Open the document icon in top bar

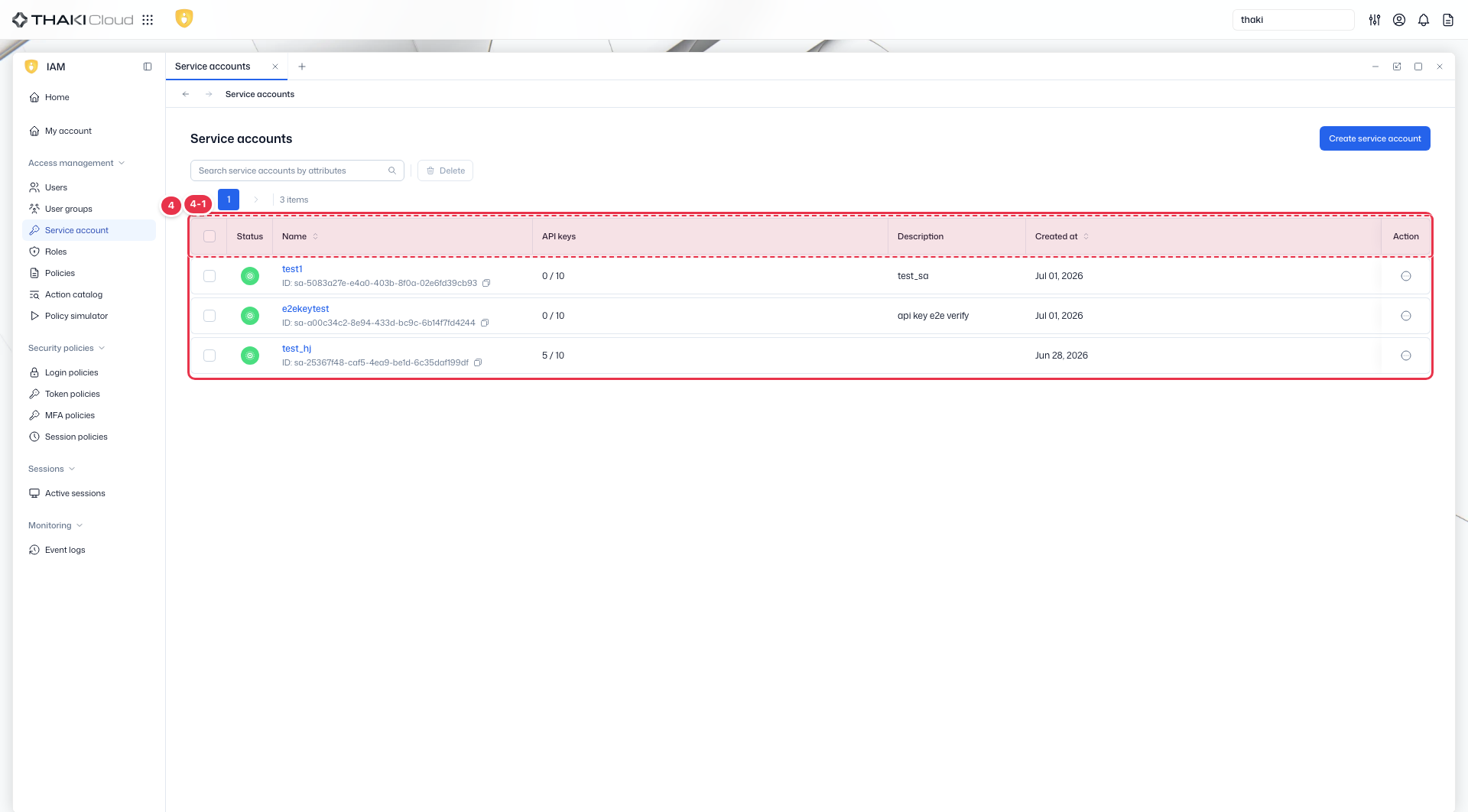(1448, 20)
